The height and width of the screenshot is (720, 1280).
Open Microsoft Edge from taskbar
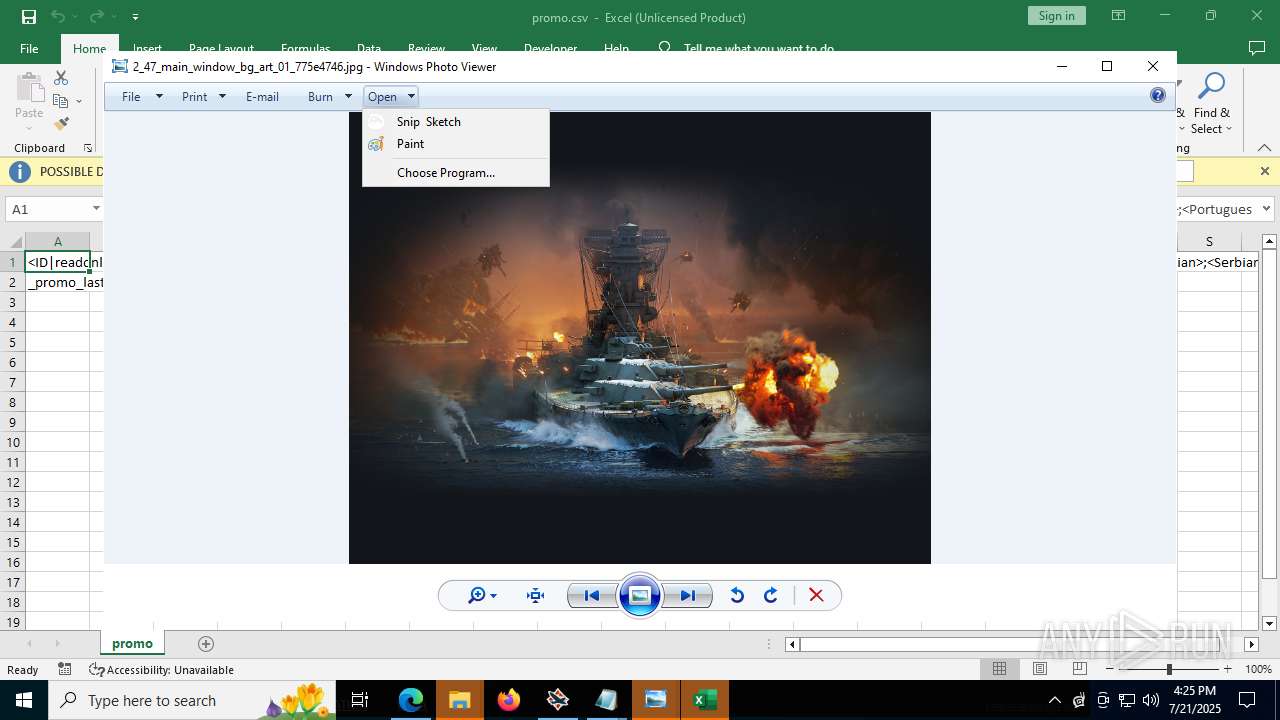[411, 700]
